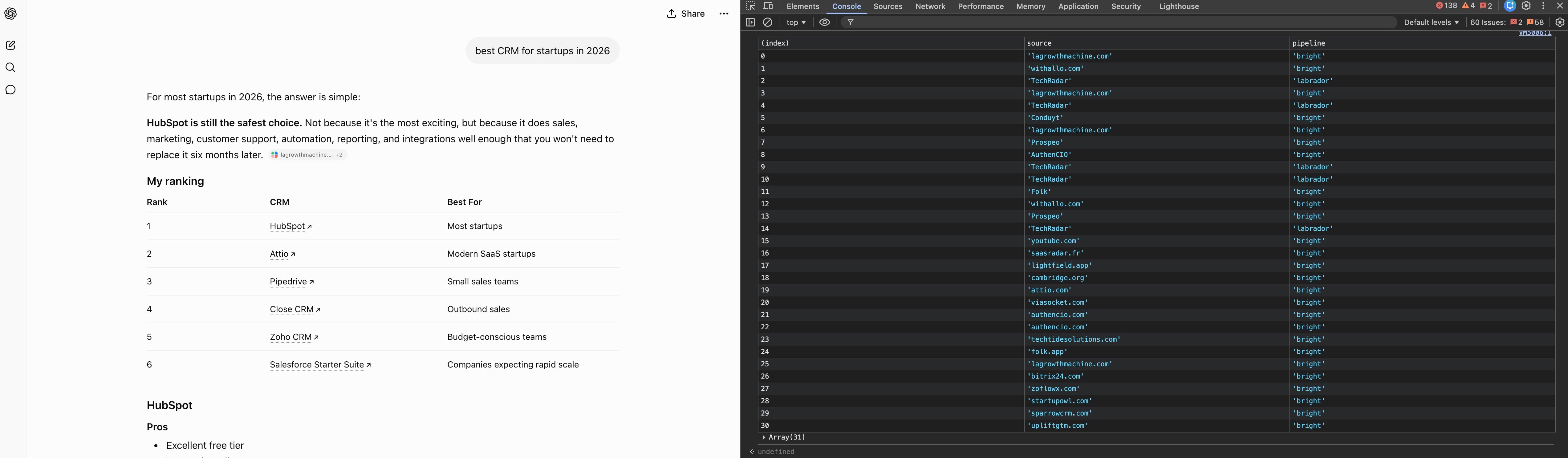Open console settings gear icon
The height and width of the screenshot is (458, 1568).
click(1559, 22)
